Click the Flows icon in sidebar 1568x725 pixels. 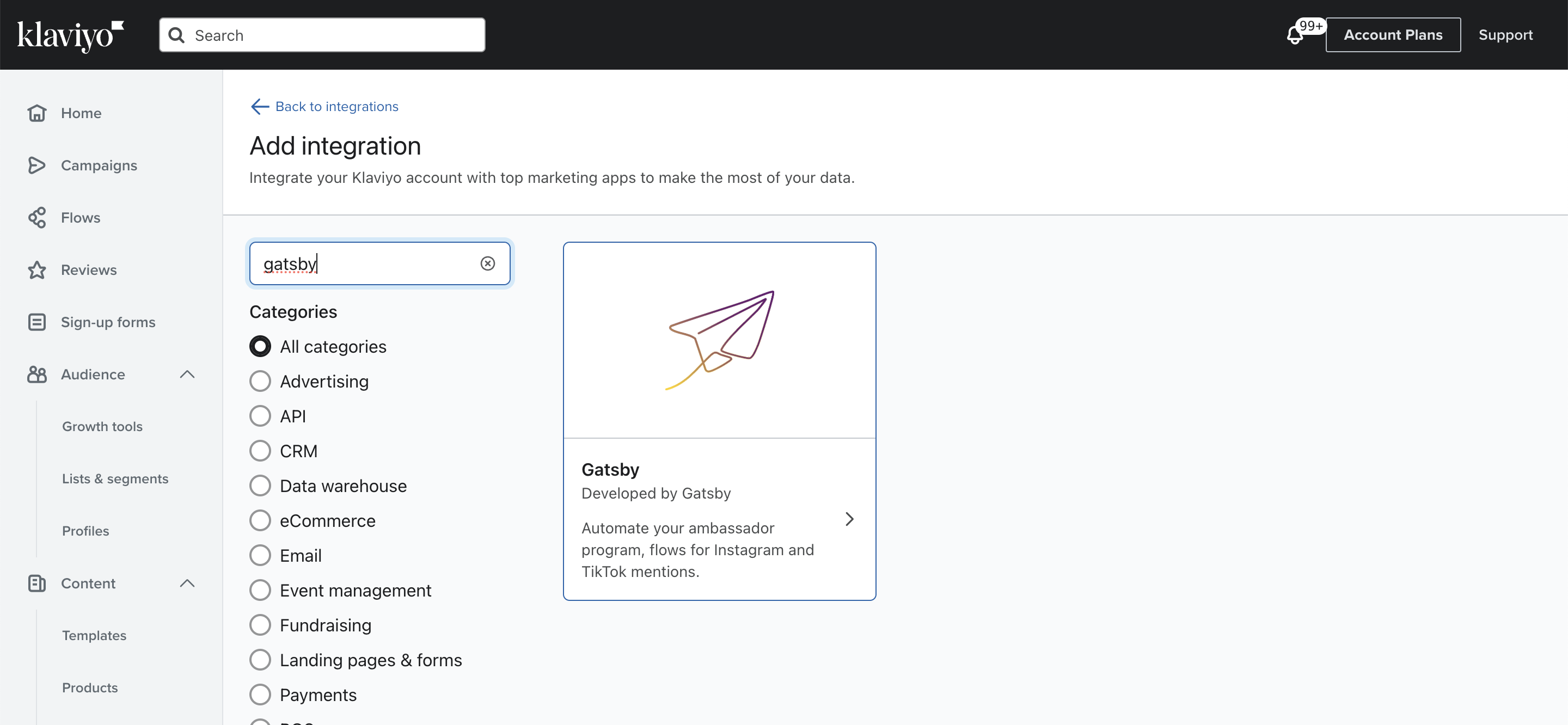36,218
